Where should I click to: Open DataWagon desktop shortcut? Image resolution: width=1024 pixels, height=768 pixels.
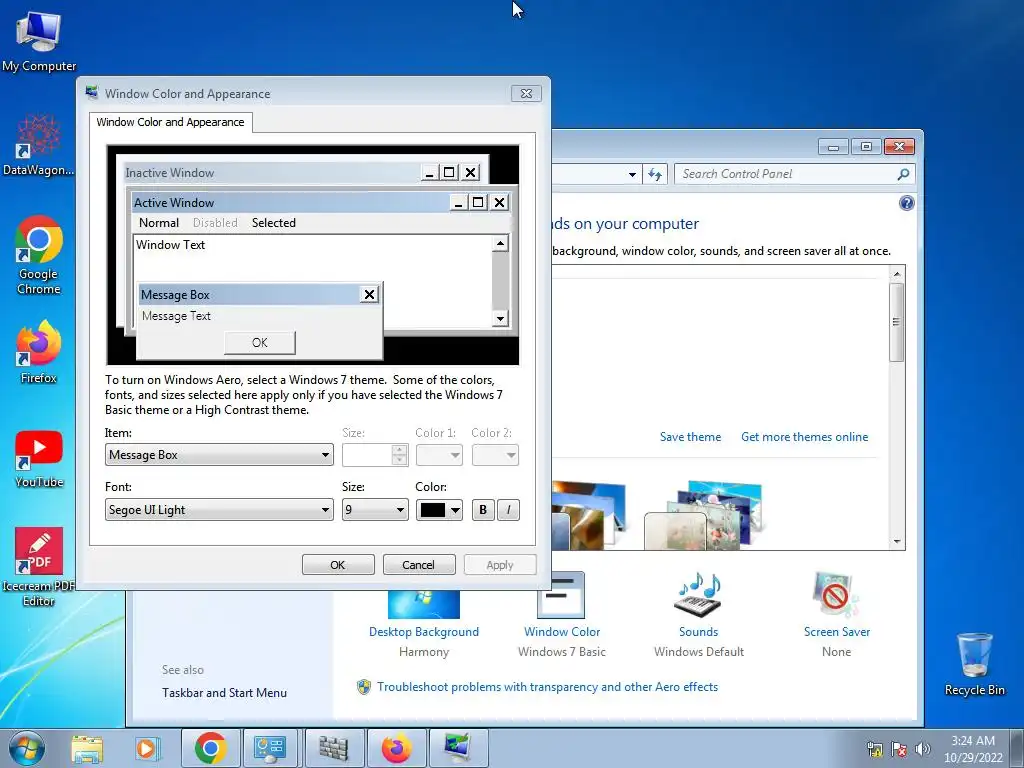39,145
